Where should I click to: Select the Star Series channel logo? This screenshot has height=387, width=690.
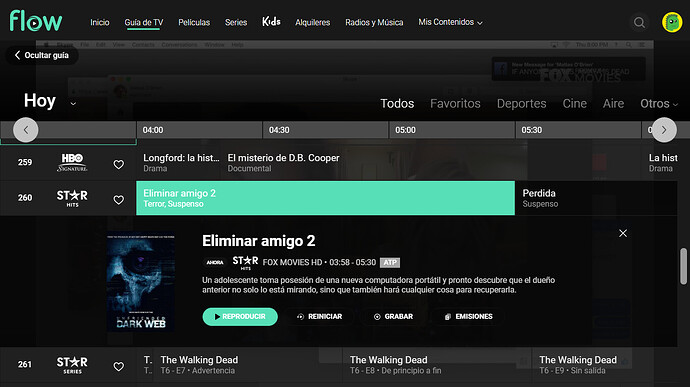click(x=72, y=365)
